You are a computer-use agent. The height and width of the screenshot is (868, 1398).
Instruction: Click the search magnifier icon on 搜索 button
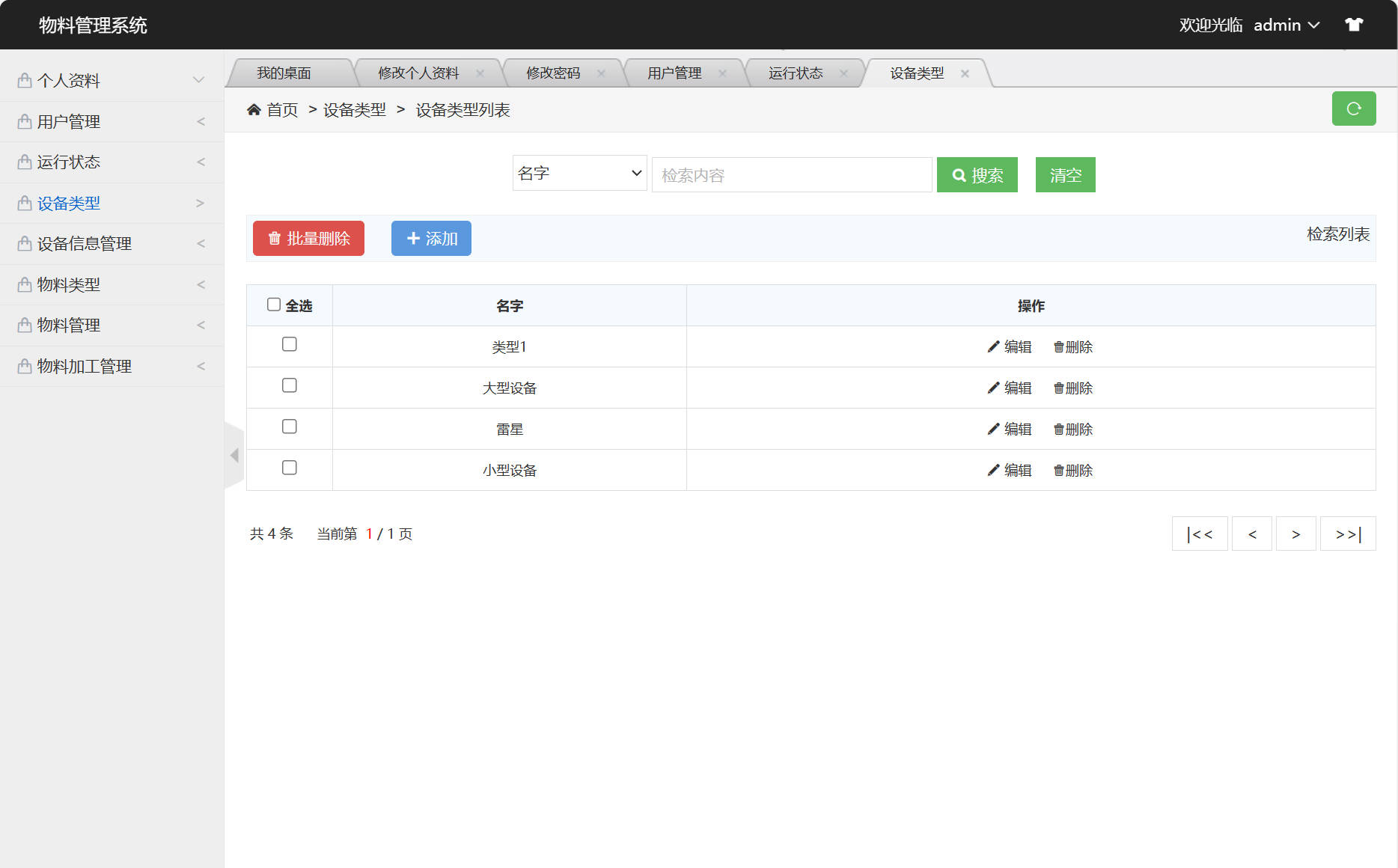click(x=959, y=174)
